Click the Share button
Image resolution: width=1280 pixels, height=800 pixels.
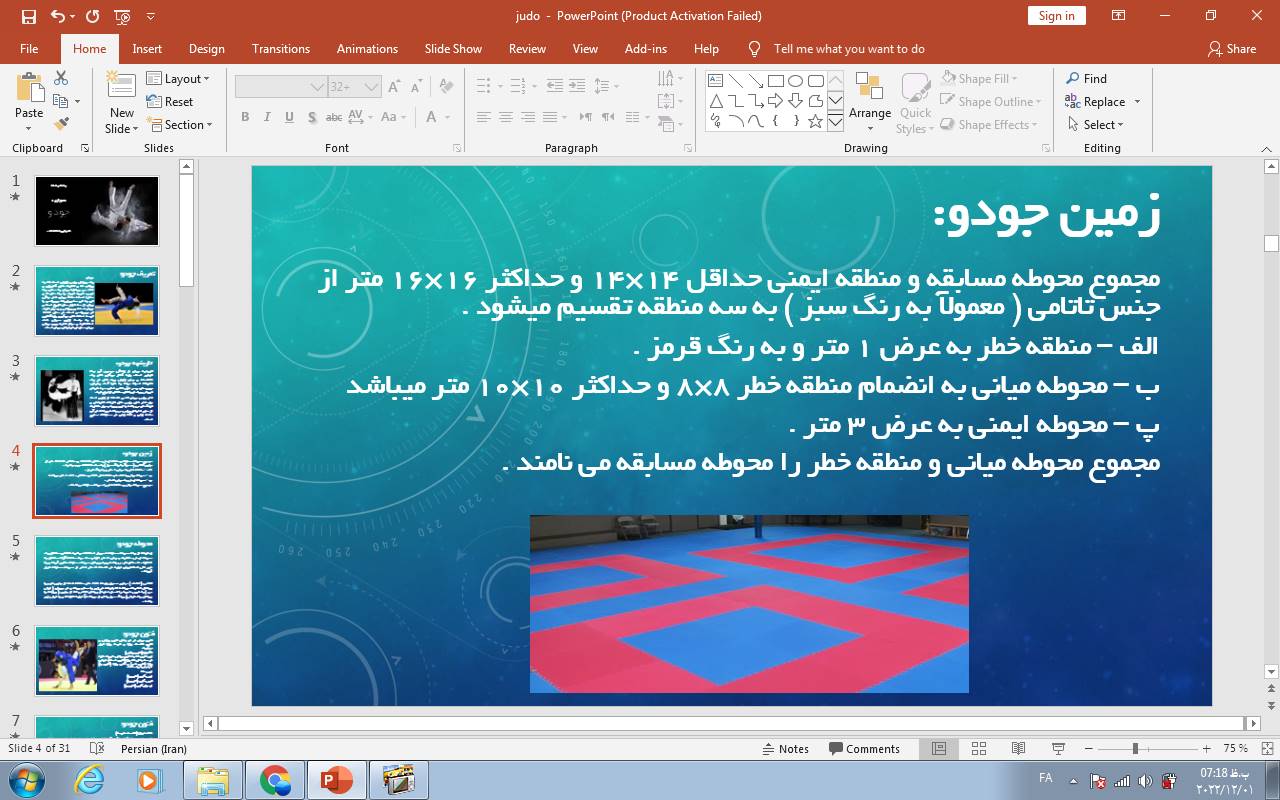1232,49
